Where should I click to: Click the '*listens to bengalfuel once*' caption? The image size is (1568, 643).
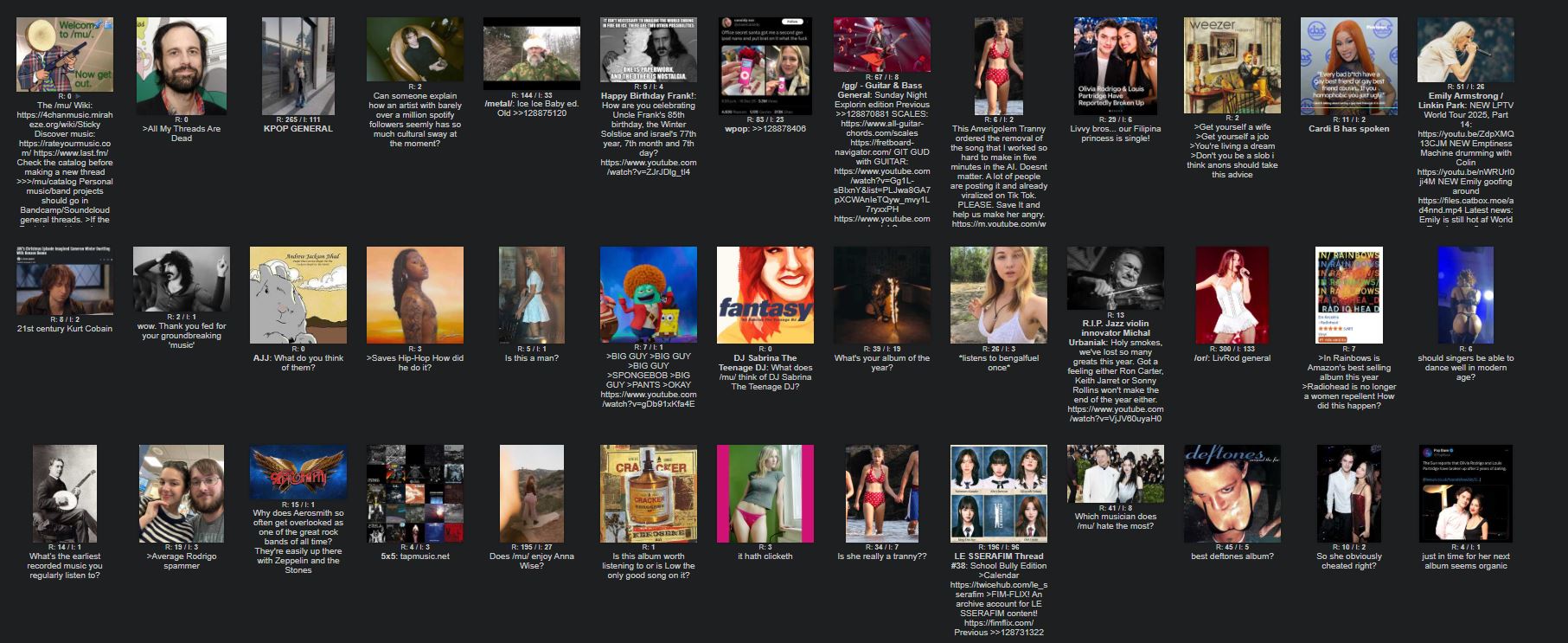pos(999,363)
